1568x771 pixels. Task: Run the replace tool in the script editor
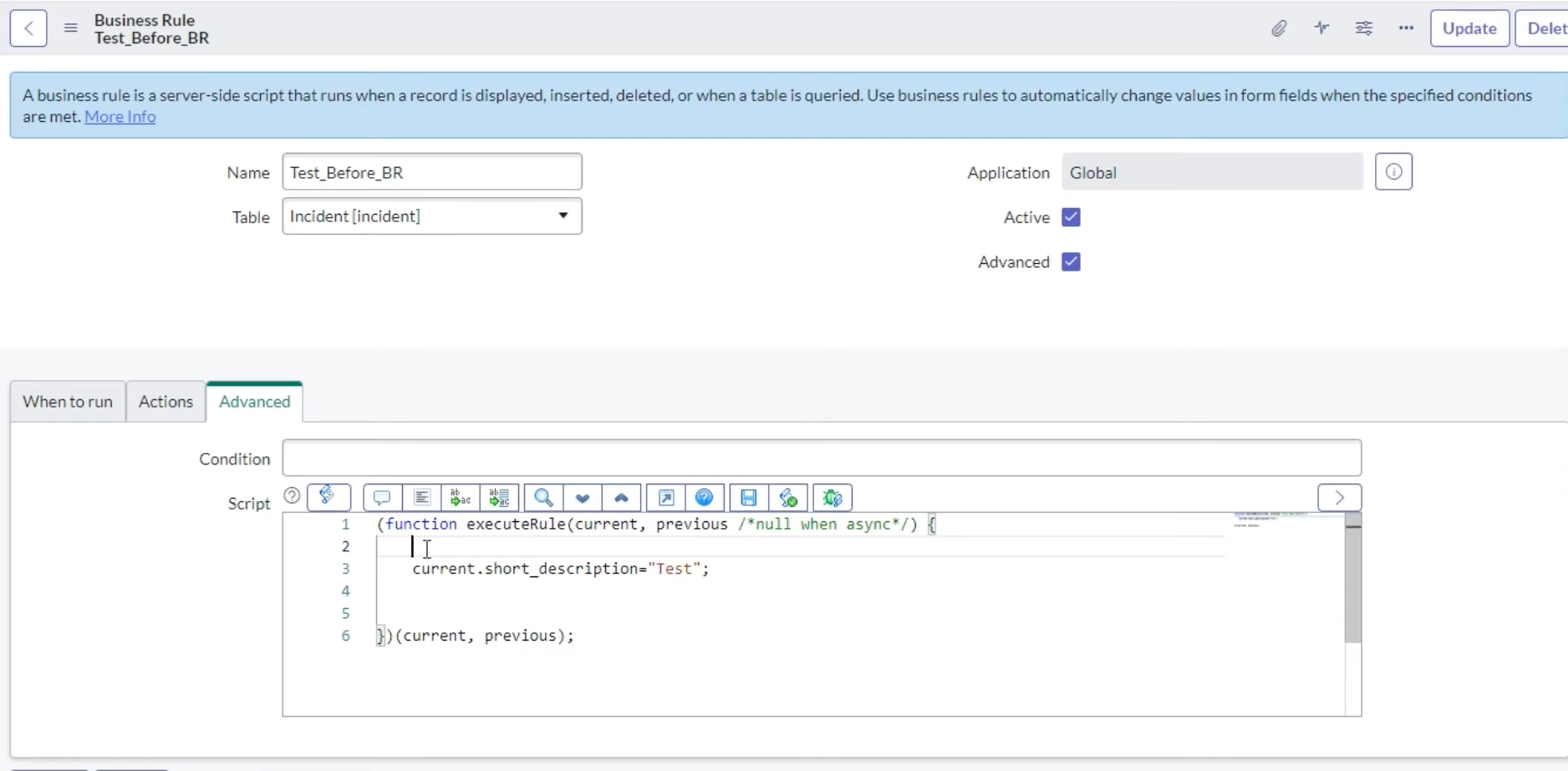click(460, 497)
